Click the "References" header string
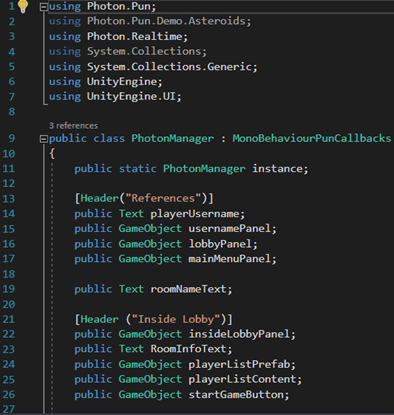 coord(163,198)
